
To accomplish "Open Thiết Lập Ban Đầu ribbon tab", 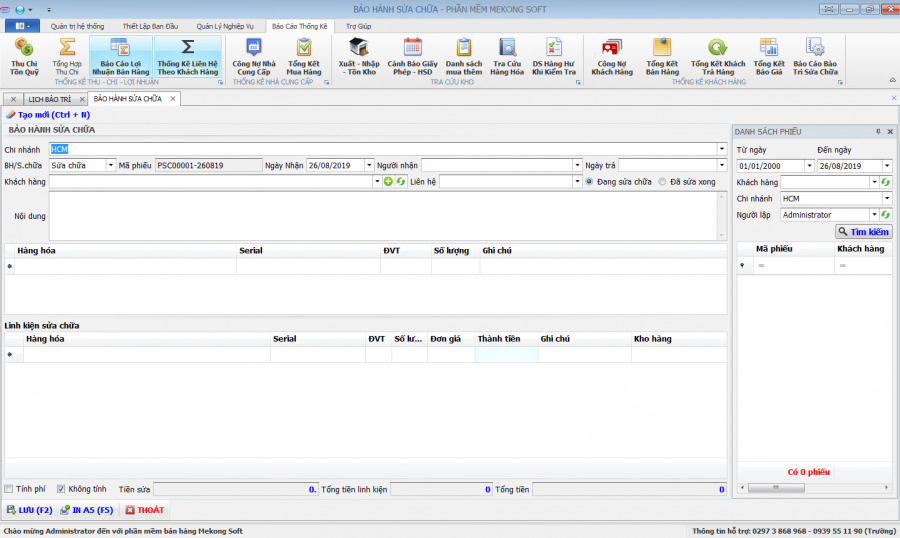I will pos(150,26).
